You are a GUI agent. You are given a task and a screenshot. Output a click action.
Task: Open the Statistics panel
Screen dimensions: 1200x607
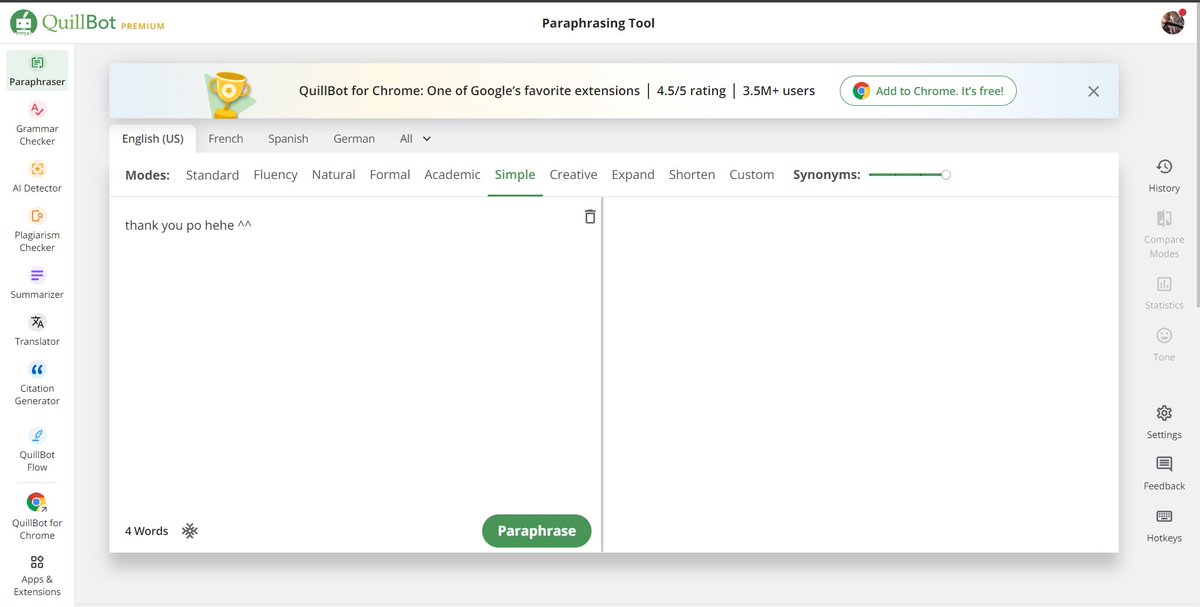click(x=1164, y=293)
